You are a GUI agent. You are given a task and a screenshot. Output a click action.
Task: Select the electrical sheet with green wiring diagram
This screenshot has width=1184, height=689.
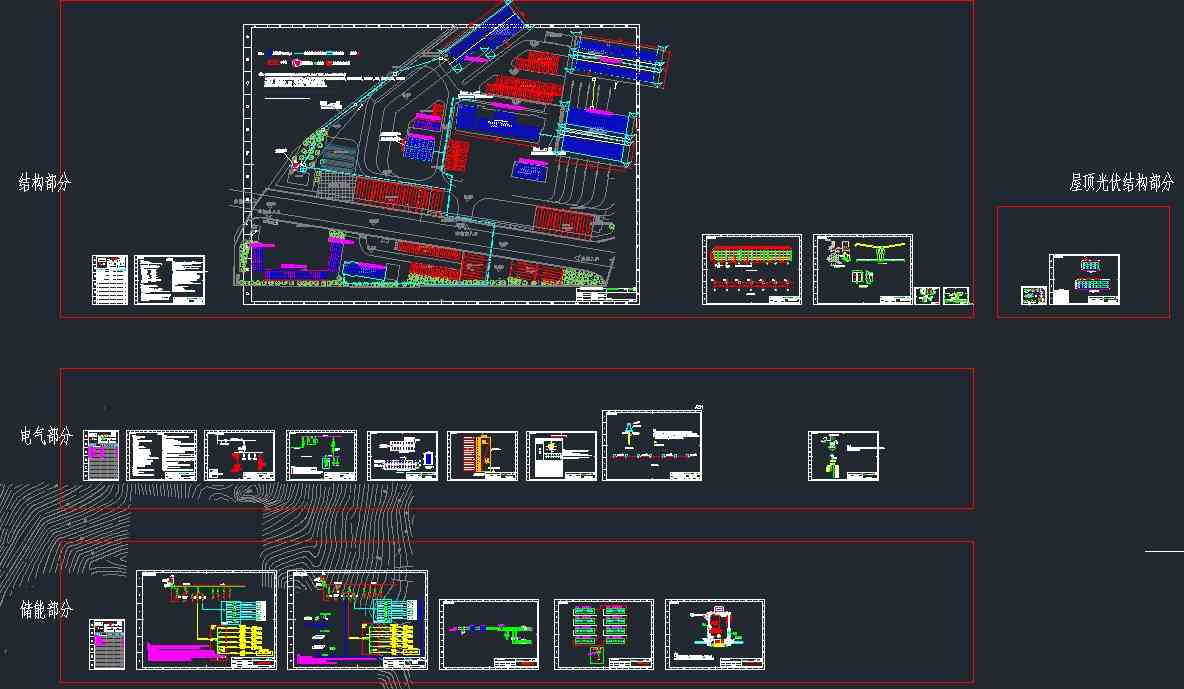321,456
